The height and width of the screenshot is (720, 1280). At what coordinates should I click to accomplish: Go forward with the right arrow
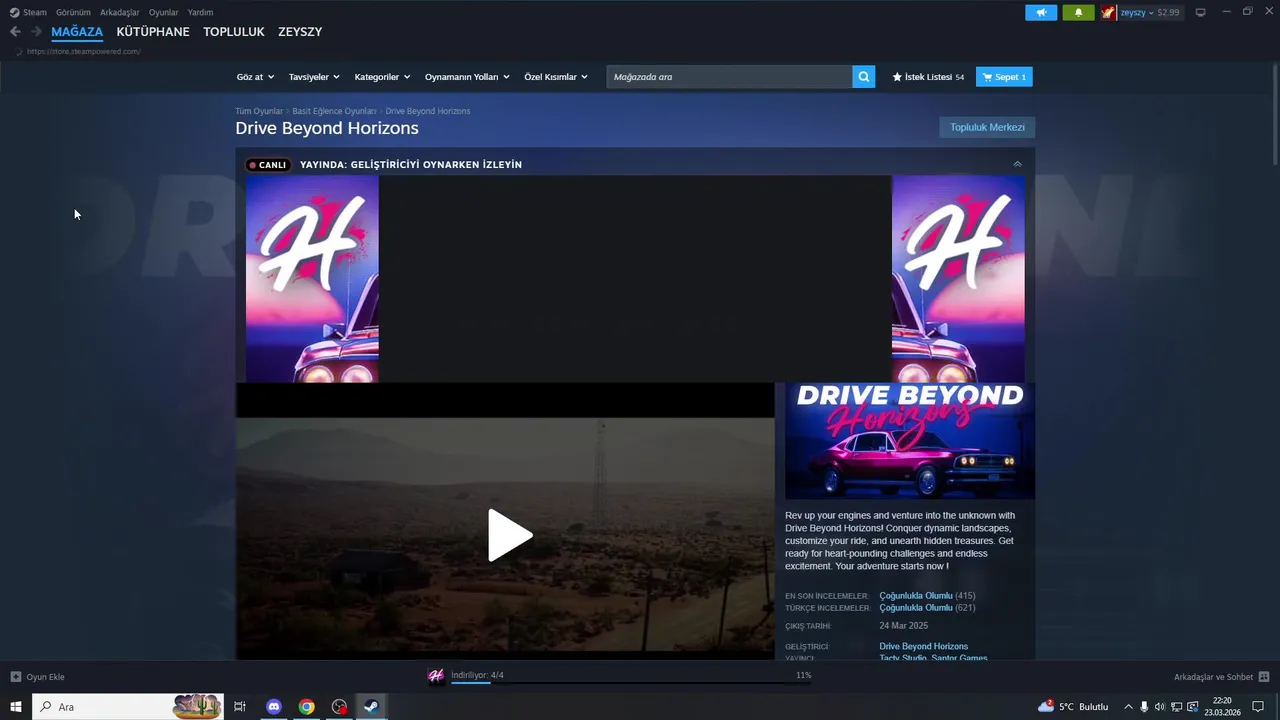click(x=36, y=32)
